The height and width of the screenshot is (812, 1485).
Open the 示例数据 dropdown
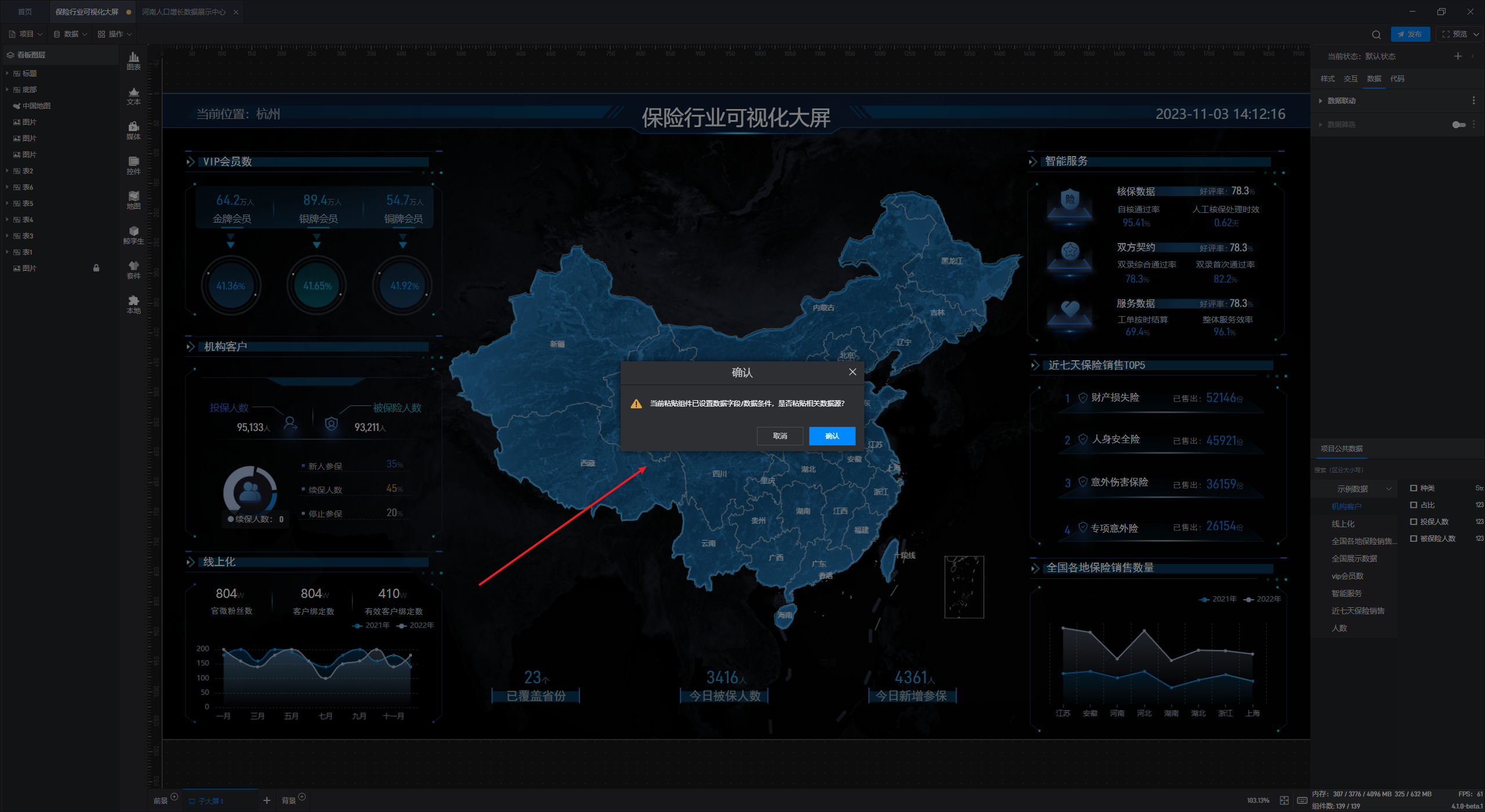[1357, 489]
